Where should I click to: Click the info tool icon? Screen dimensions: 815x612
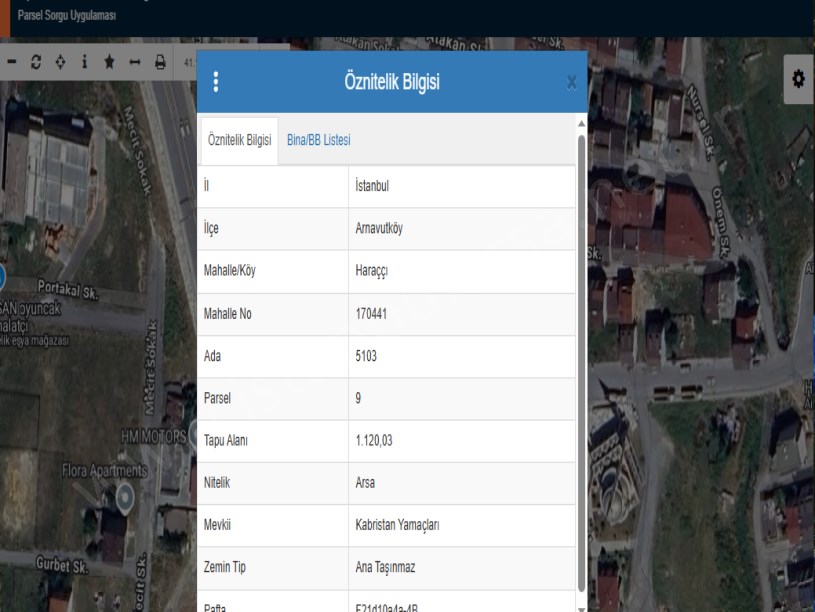click(84, 62)
